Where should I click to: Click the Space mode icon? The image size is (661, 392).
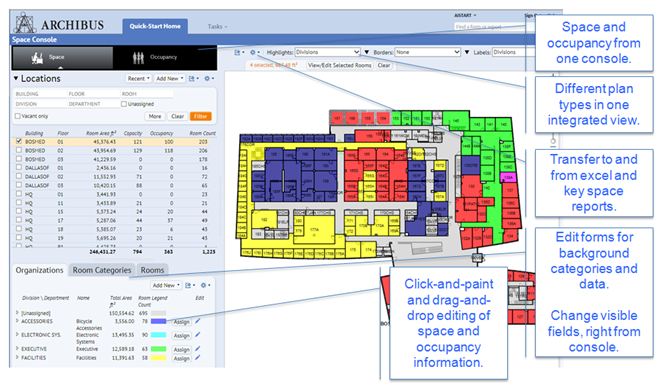pyautogui.click(x=37, y=58)
